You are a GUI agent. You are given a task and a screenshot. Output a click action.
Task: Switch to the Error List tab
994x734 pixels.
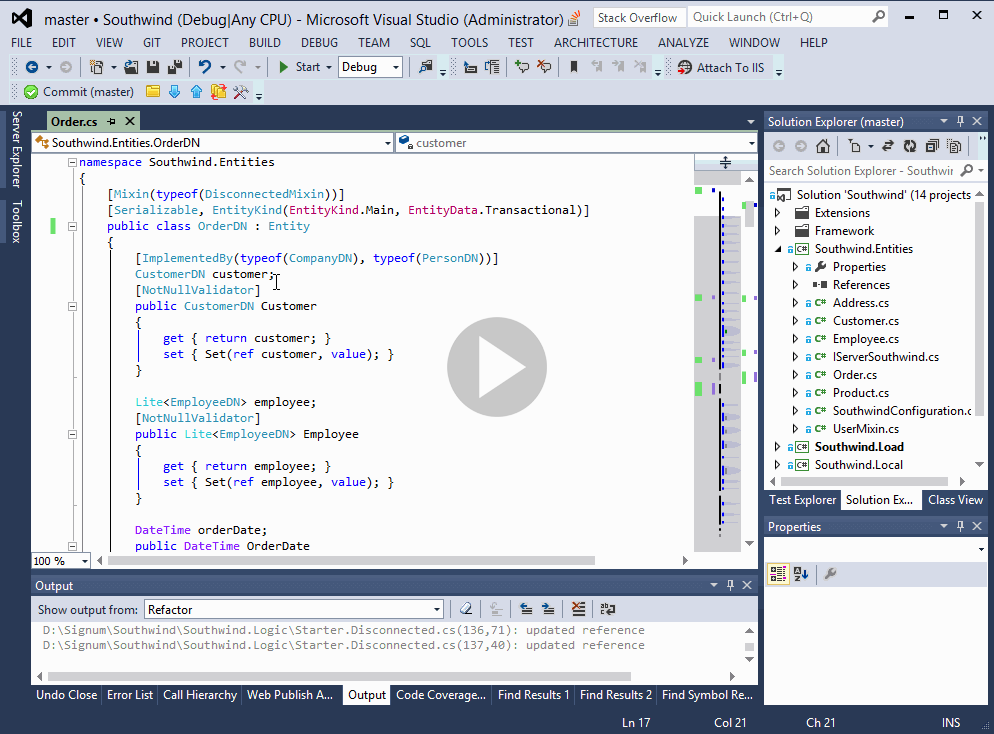130,695
